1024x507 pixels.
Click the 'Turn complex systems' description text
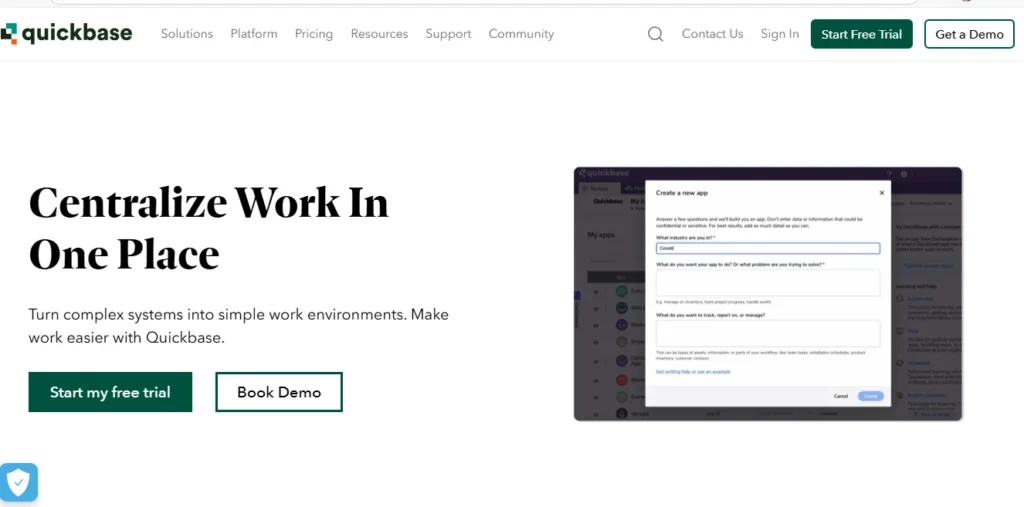click(x=239, y=326)
